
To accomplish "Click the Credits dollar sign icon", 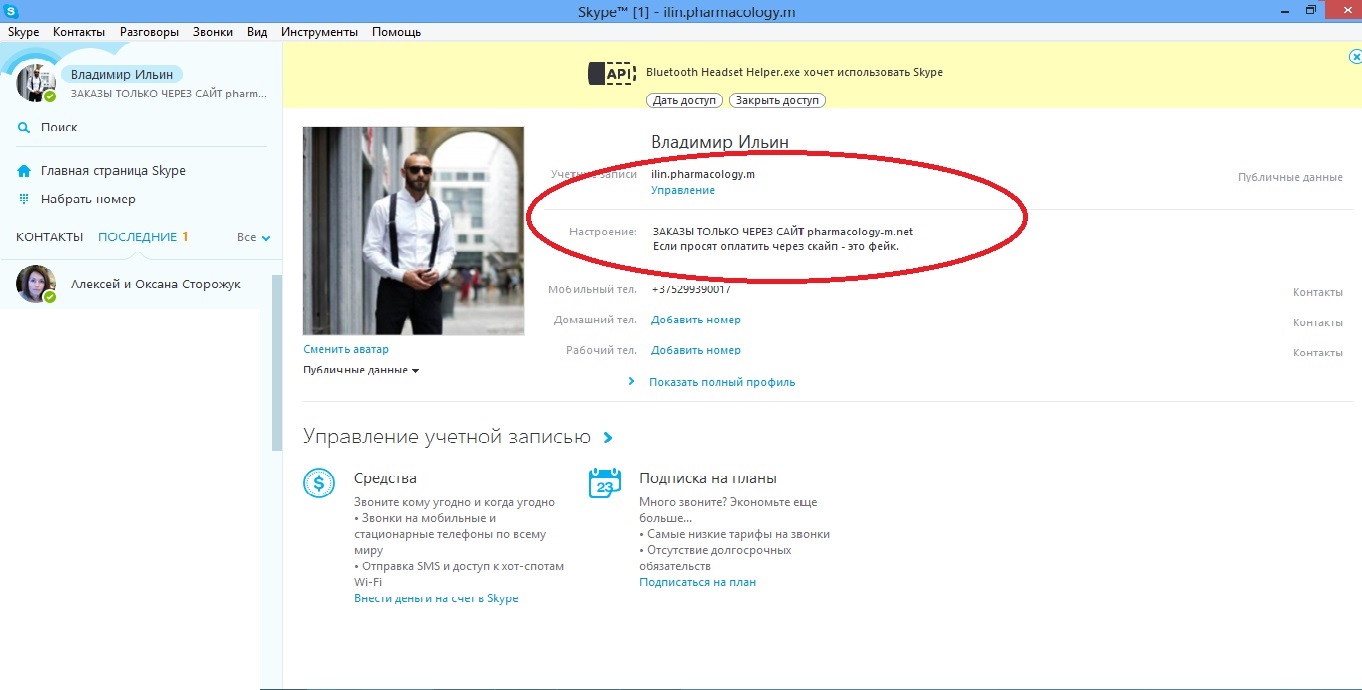I will tap(319, 484).
